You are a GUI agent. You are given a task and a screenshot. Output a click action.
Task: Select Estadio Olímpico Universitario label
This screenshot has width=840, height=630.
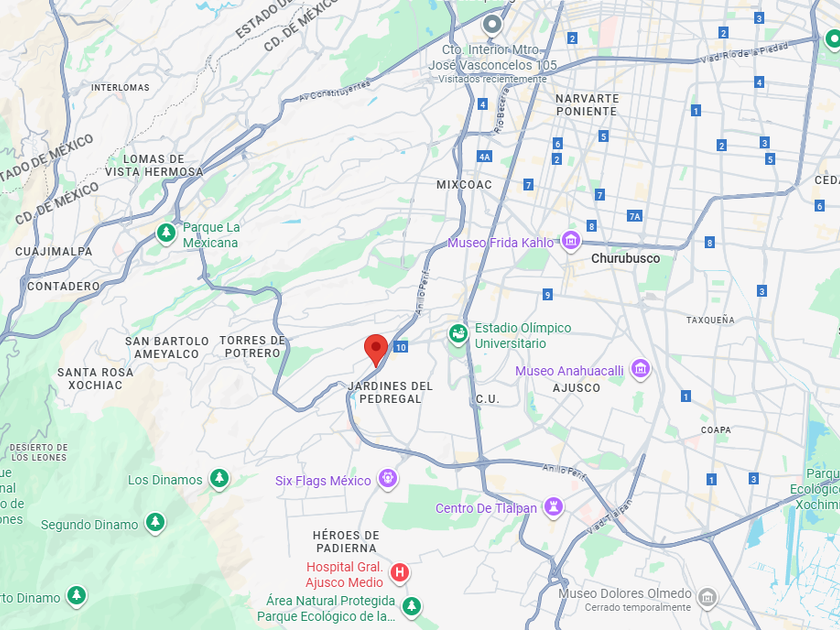[x=523, y=335]
